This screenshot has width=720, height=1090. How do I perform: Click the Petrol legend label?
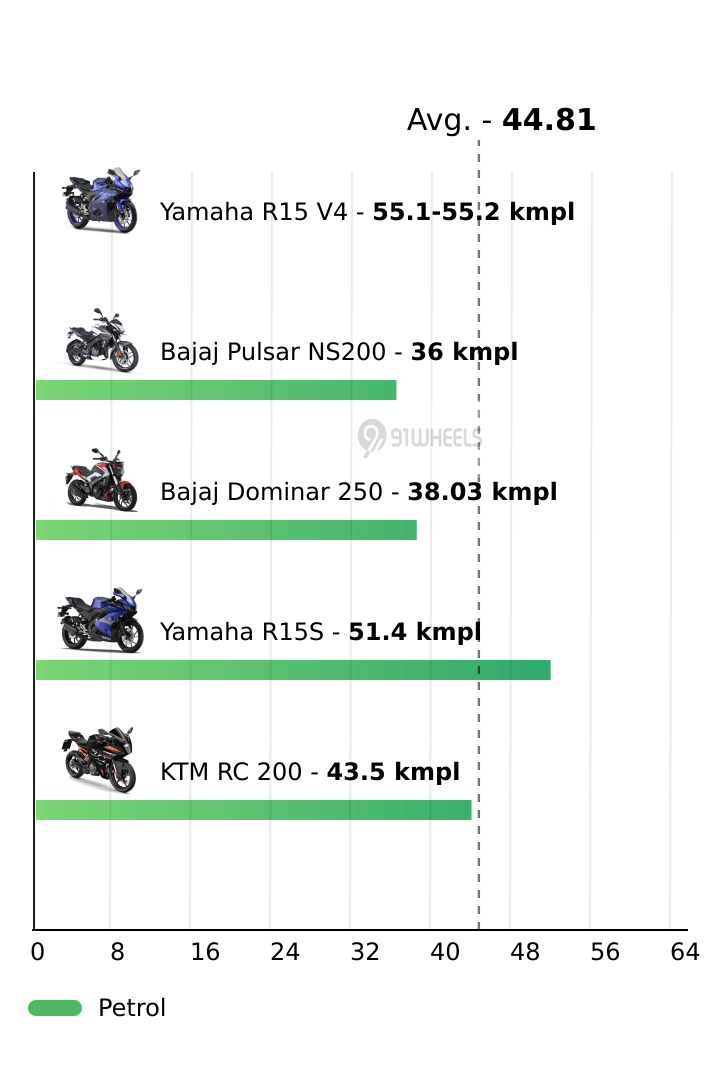132,1008
